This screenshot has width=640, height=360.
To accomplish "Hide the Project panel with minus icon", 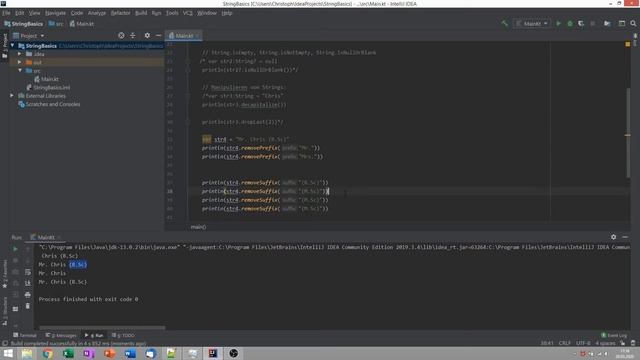I will pyautogui.click(x=158, y=36).
